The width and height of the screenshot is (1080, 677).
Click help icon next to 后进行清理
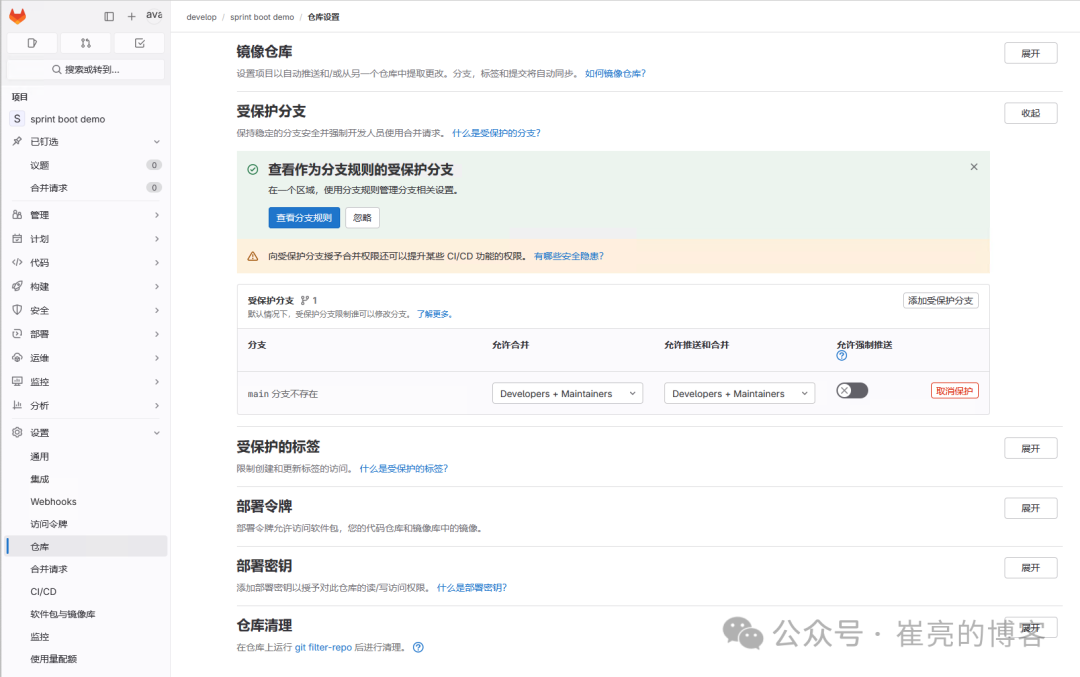418,647
